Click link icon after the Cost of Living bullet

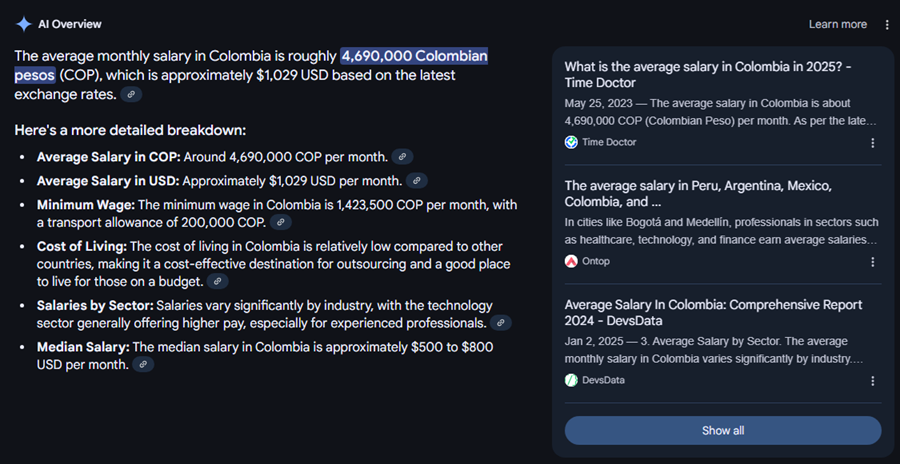(x=218, y=281)
